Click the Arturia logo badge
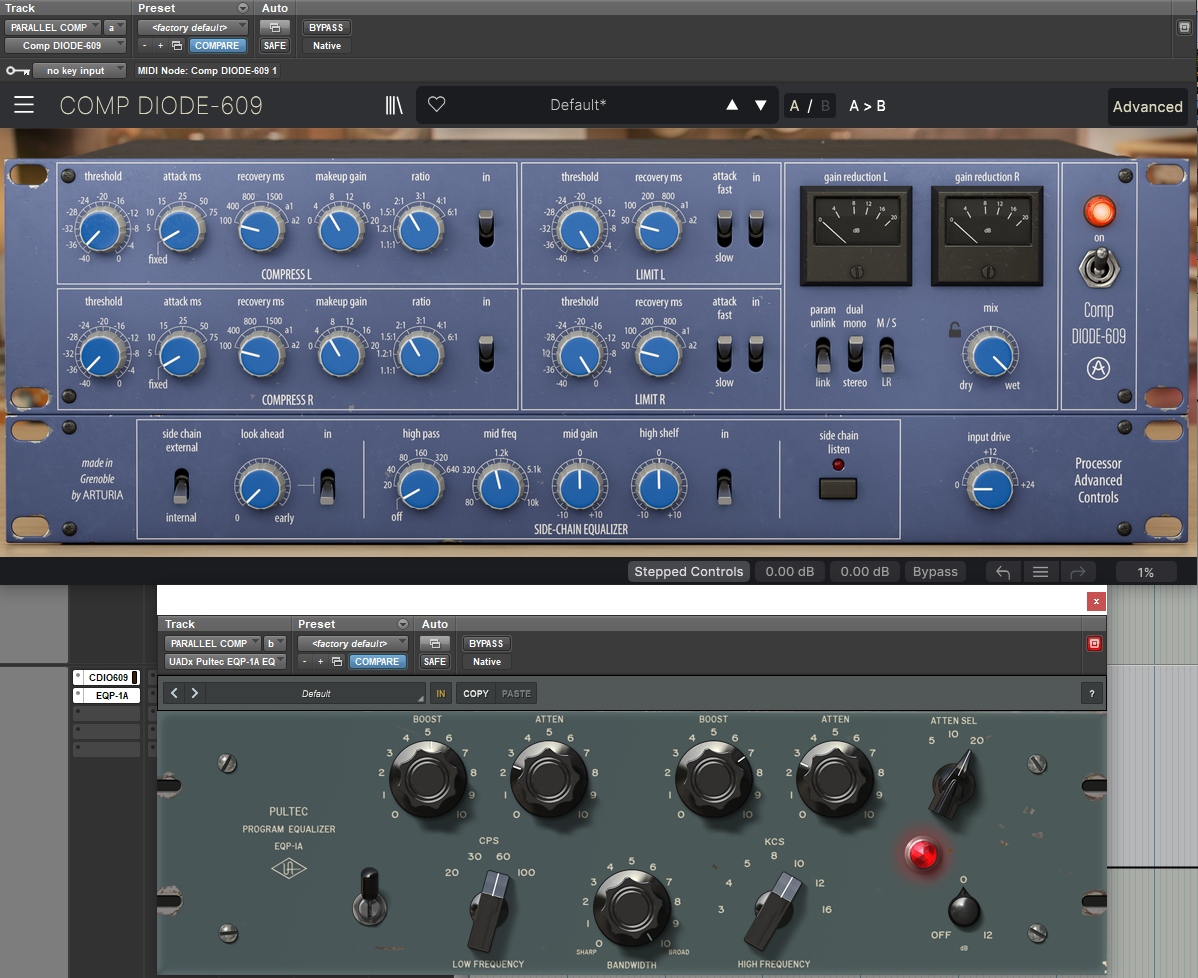1198x978 pixels. (1099, 368)
